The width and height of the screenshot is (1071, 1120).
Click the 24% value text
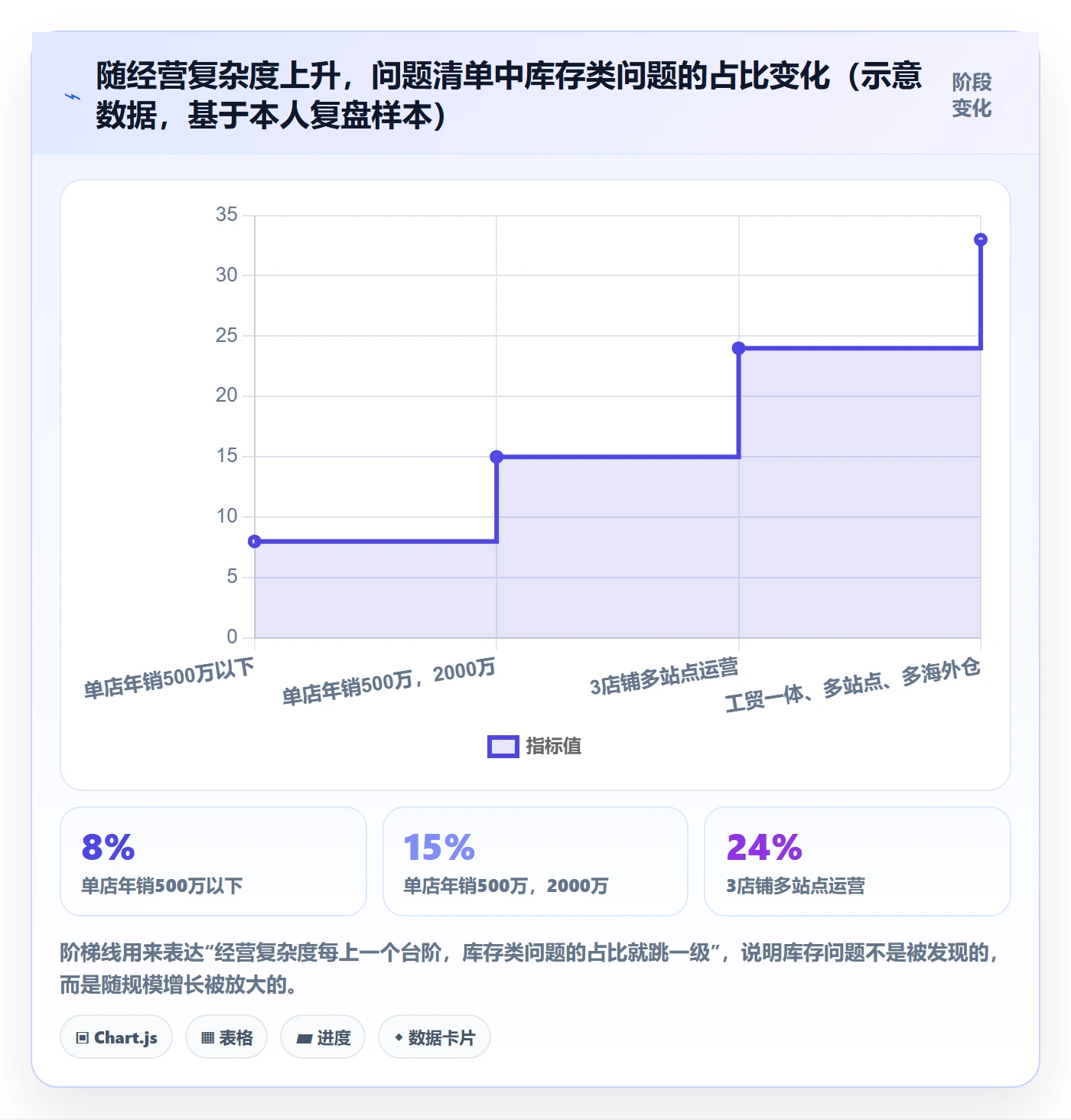(764, 848)
